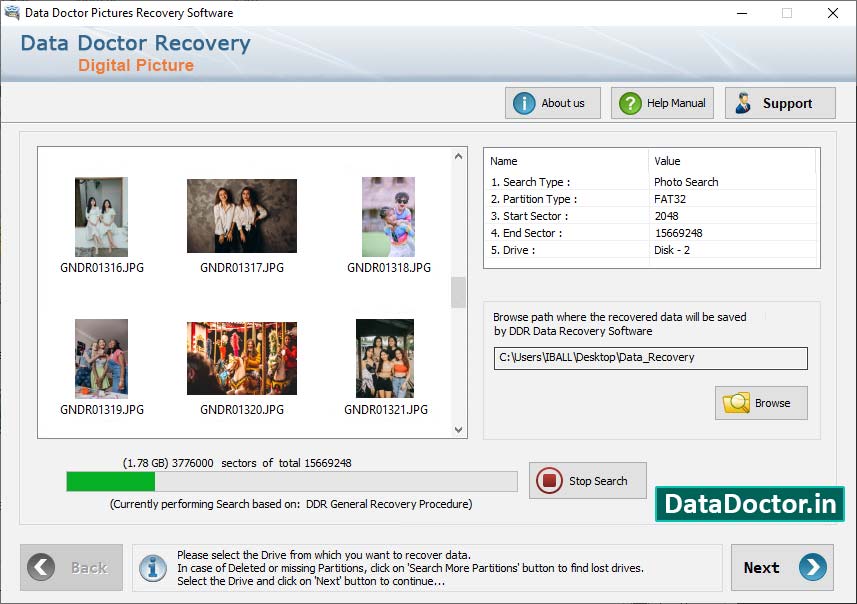Go Back to previous step
The width and height of the screenshot is (857, 604).
click(72, 567)
